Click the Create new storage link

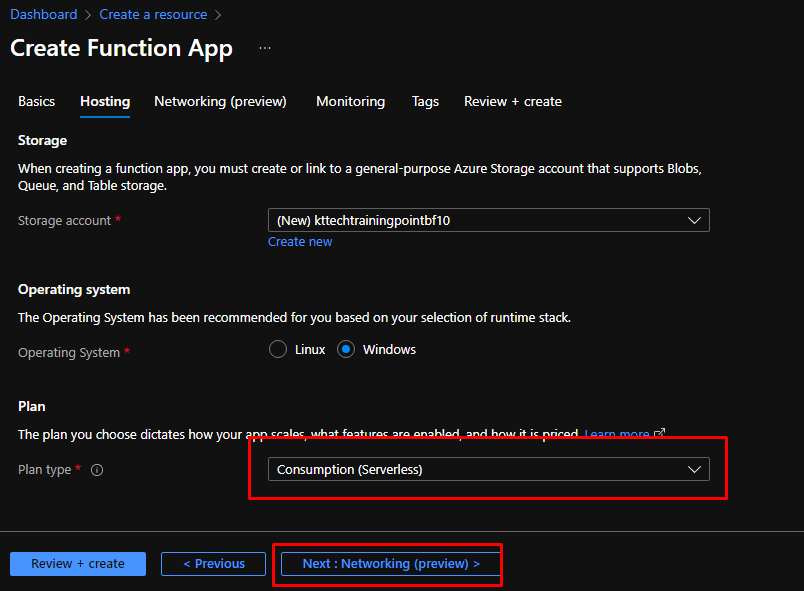coord(300,242)
